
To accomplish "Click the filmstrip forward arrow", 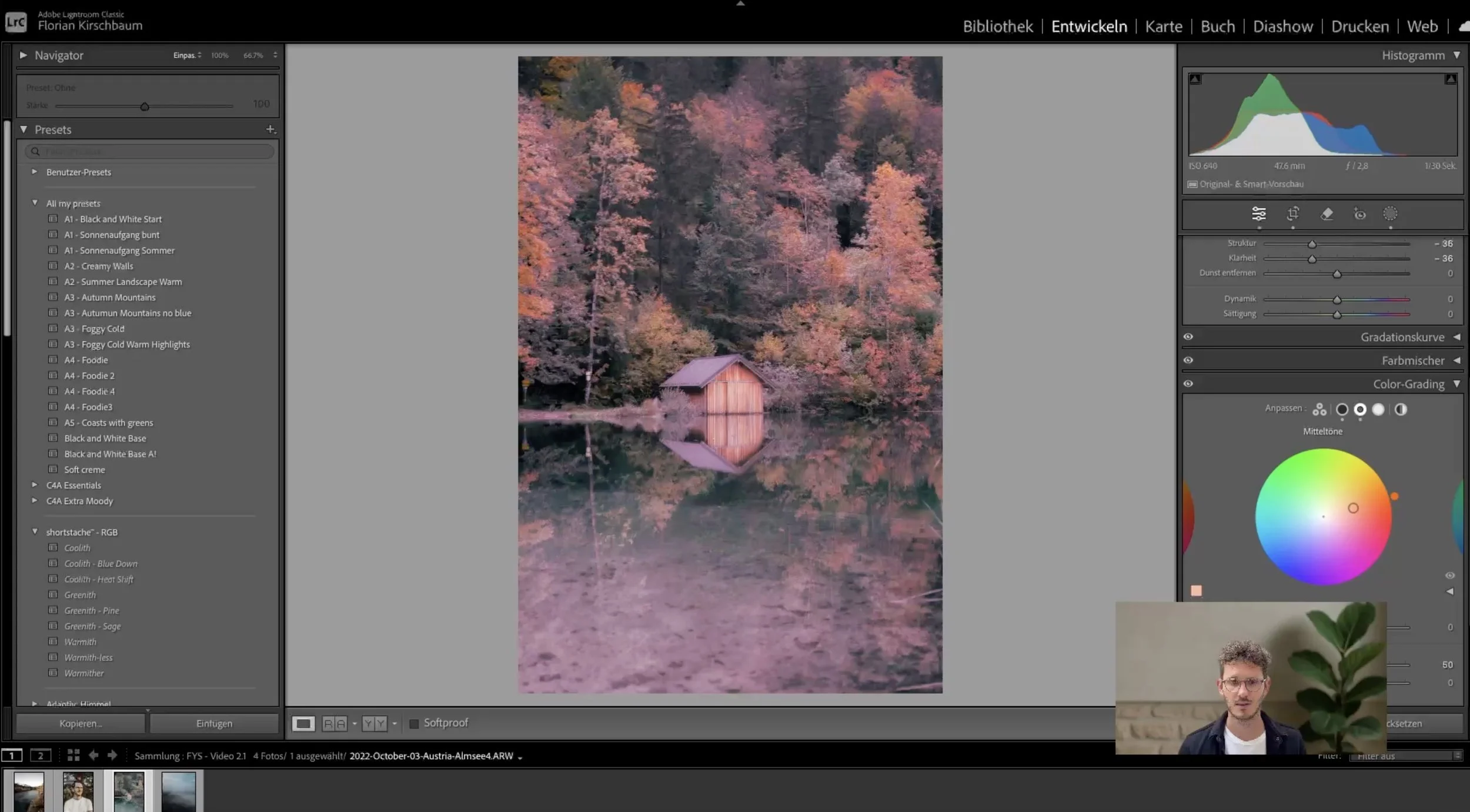I will [x=112, y=755].
